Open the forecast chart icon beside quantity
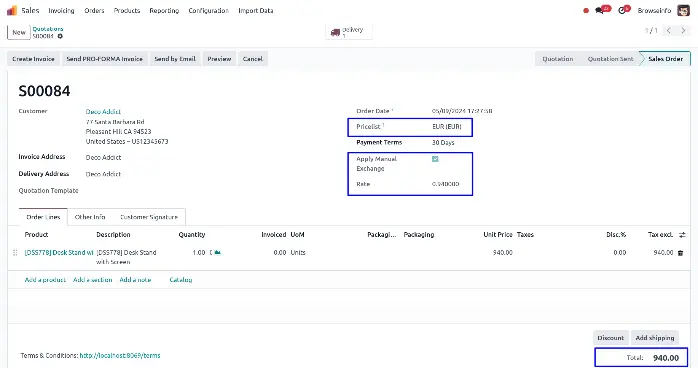The width and height of the screenshot is (698, 368). click(217, 252)
